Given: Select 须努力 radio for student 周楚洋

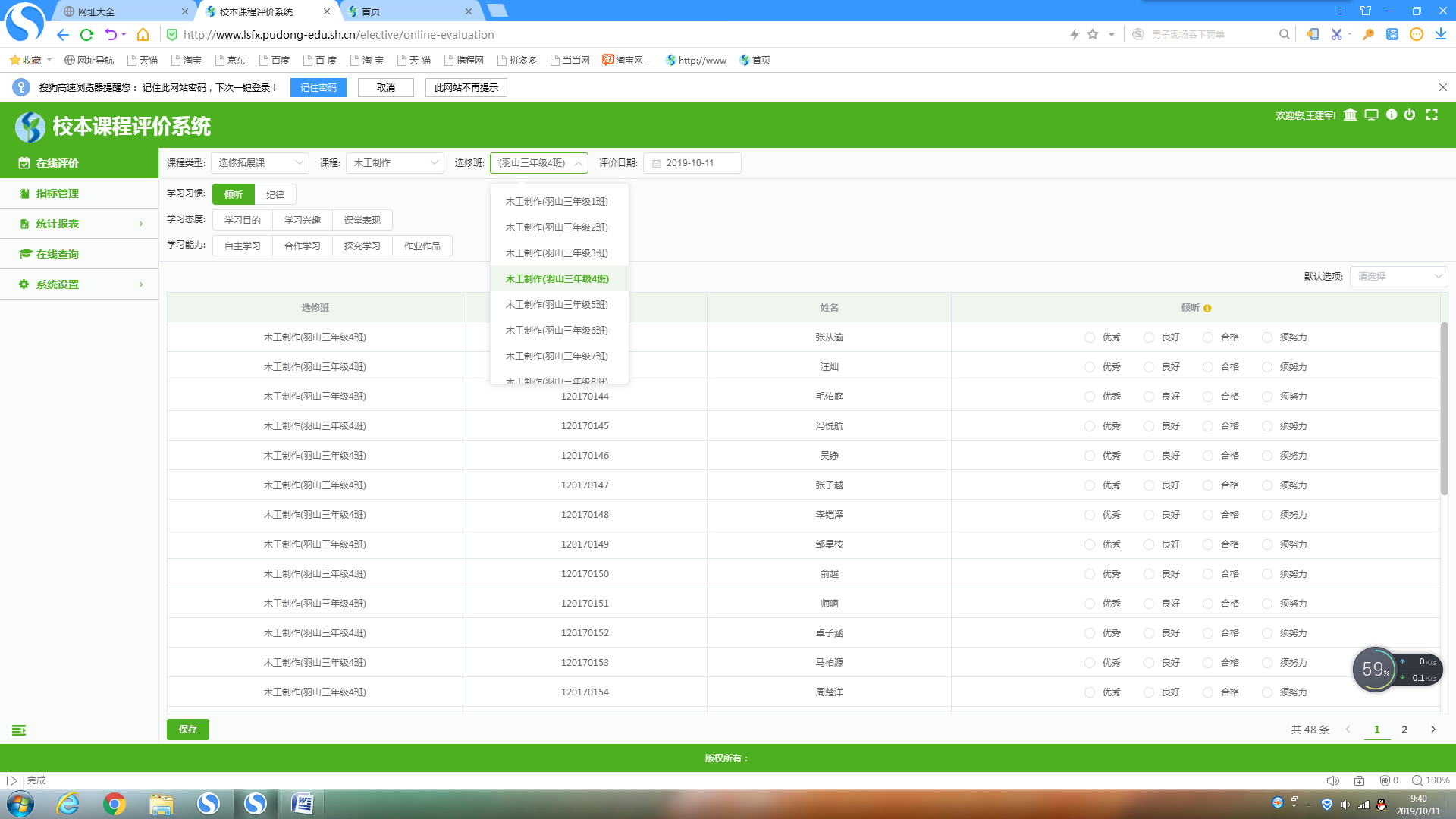Looking at the screenshot, I should (1267, 692).
